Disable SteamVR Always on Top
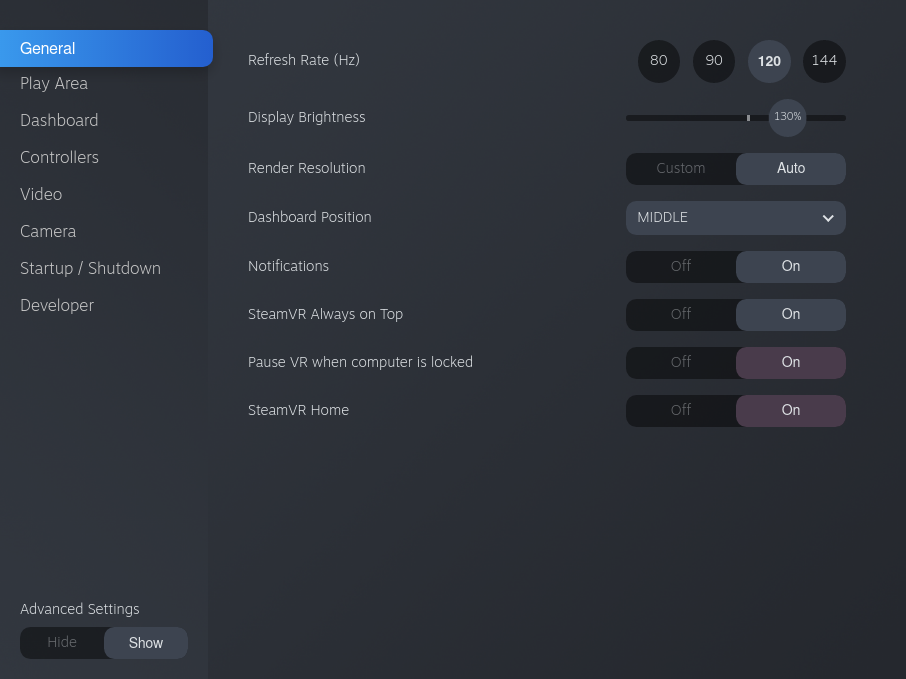Screen dimensions: 906x679 tap(681, 314)
